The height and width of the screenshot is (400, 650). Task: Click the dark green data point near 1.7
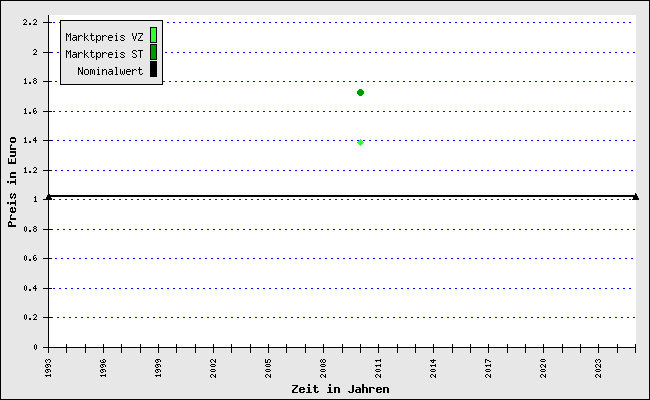tap(360, 92)
